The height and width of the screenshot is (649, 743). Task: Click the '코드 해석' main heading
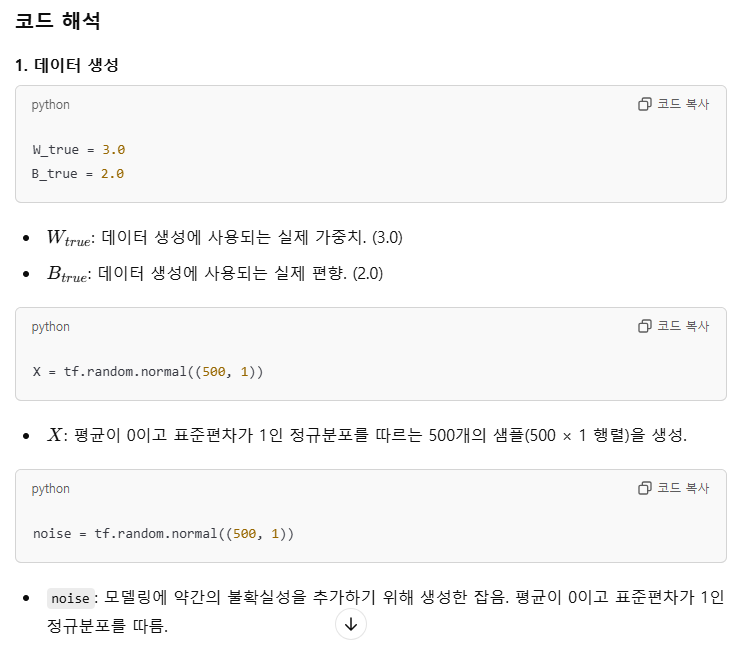[x=57, y=21]
